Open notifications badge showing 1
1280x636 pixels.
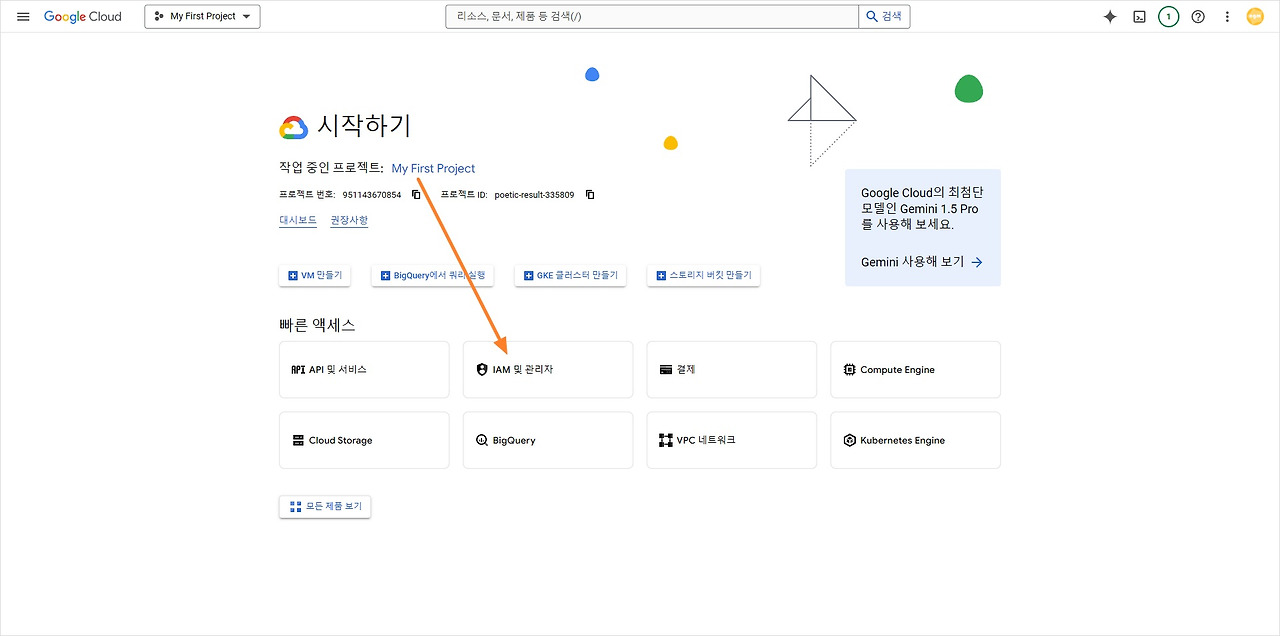click(1168, 17)
